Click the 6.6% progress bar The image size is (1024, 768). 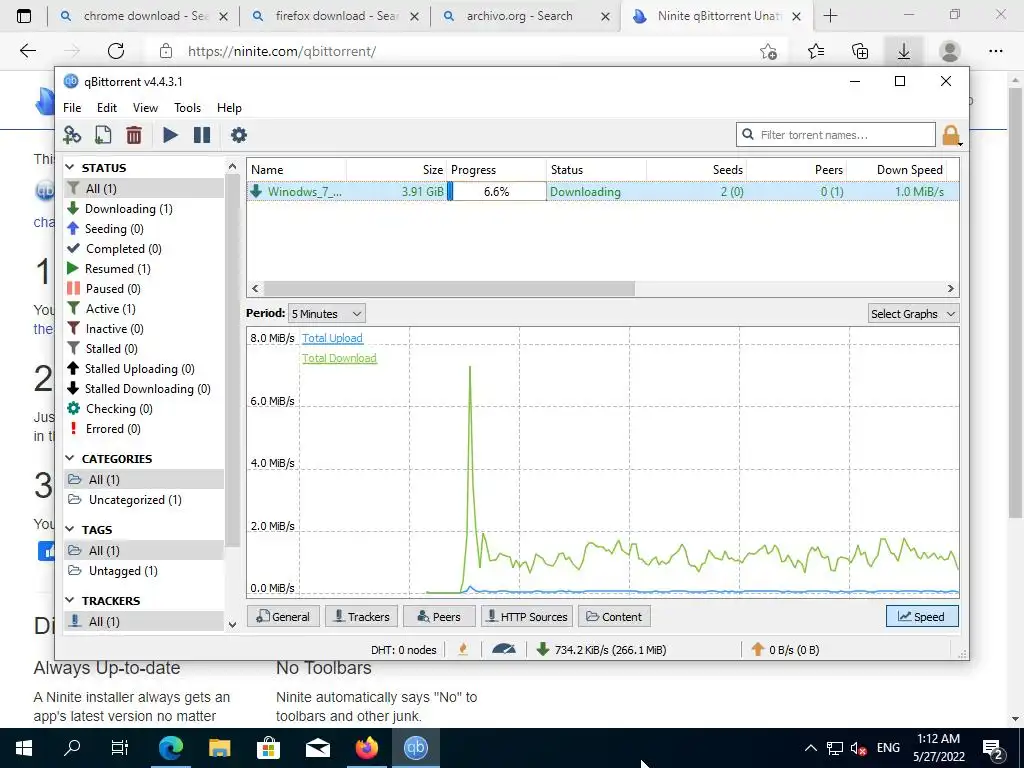click(x=496, y=192)
